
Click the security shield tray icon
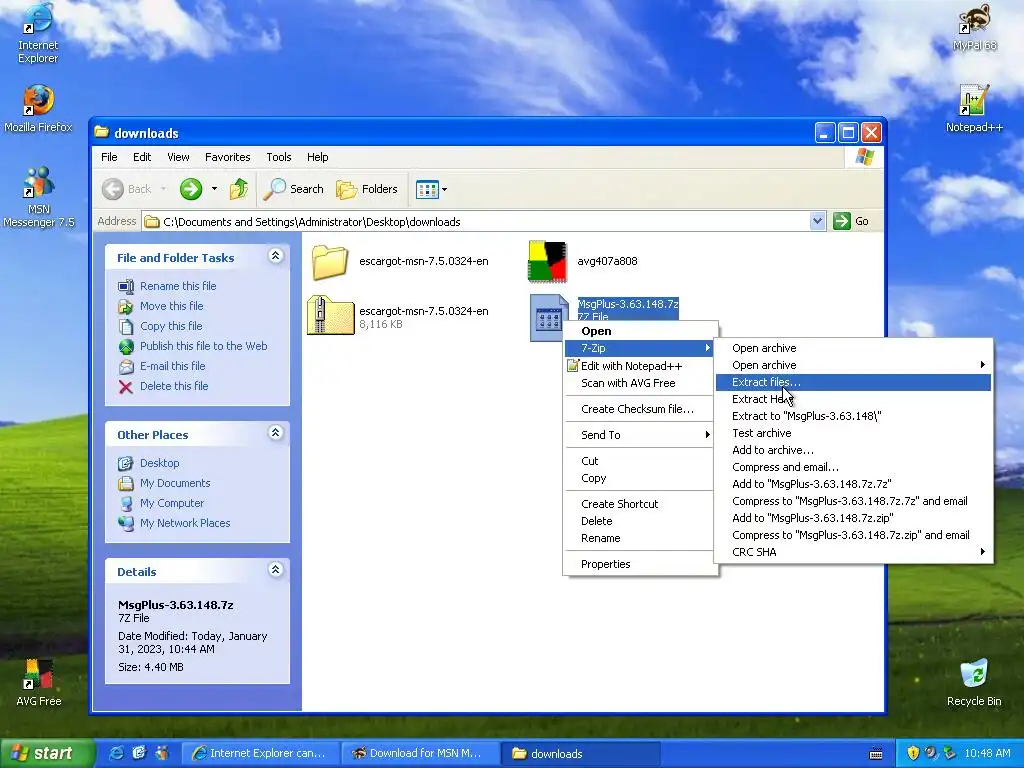[913, 753]
